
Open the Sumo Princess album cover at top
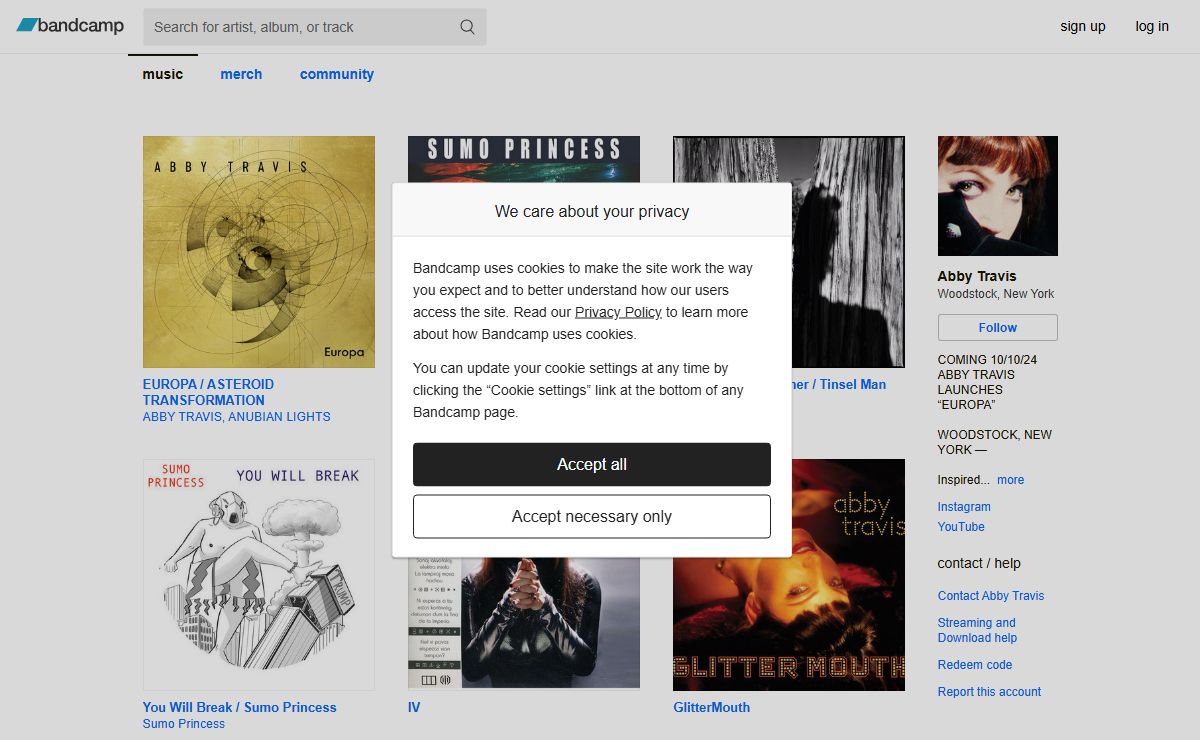pyautogui.click(x=524, y=159)
